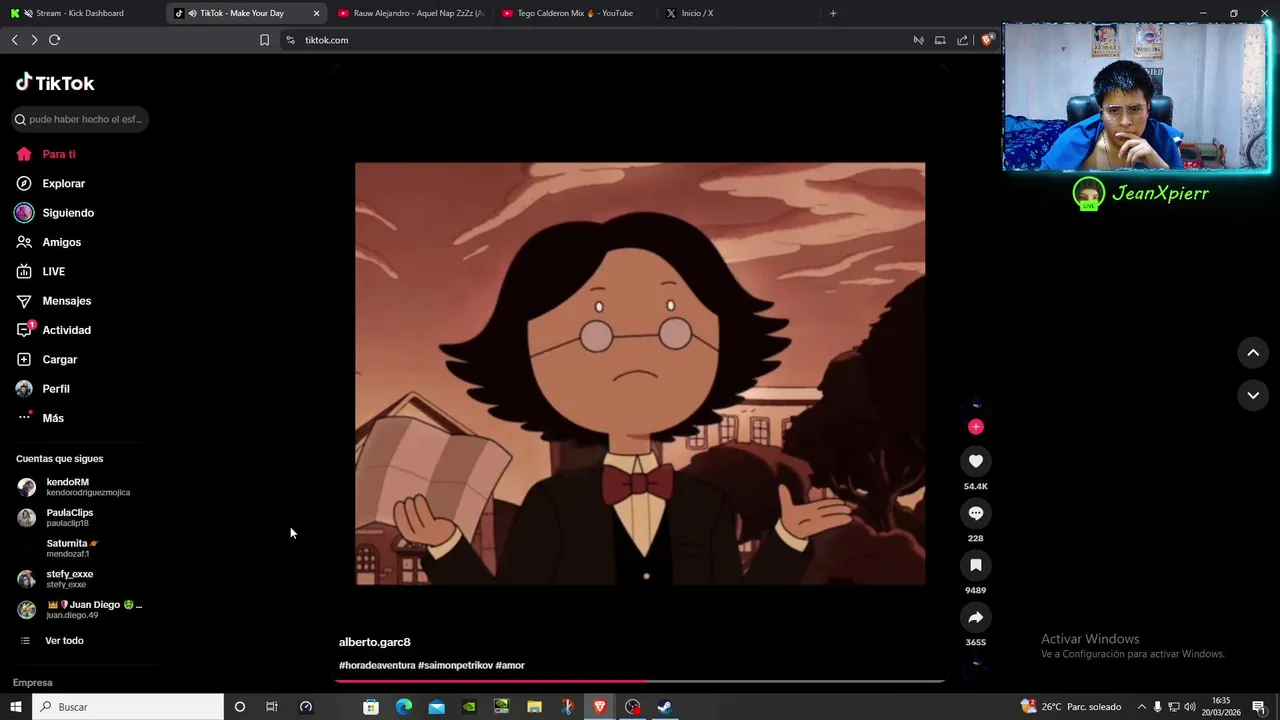This screenshot has width=1280, height=720.
Task: Go forward in browser history
Action: [34, 40]
